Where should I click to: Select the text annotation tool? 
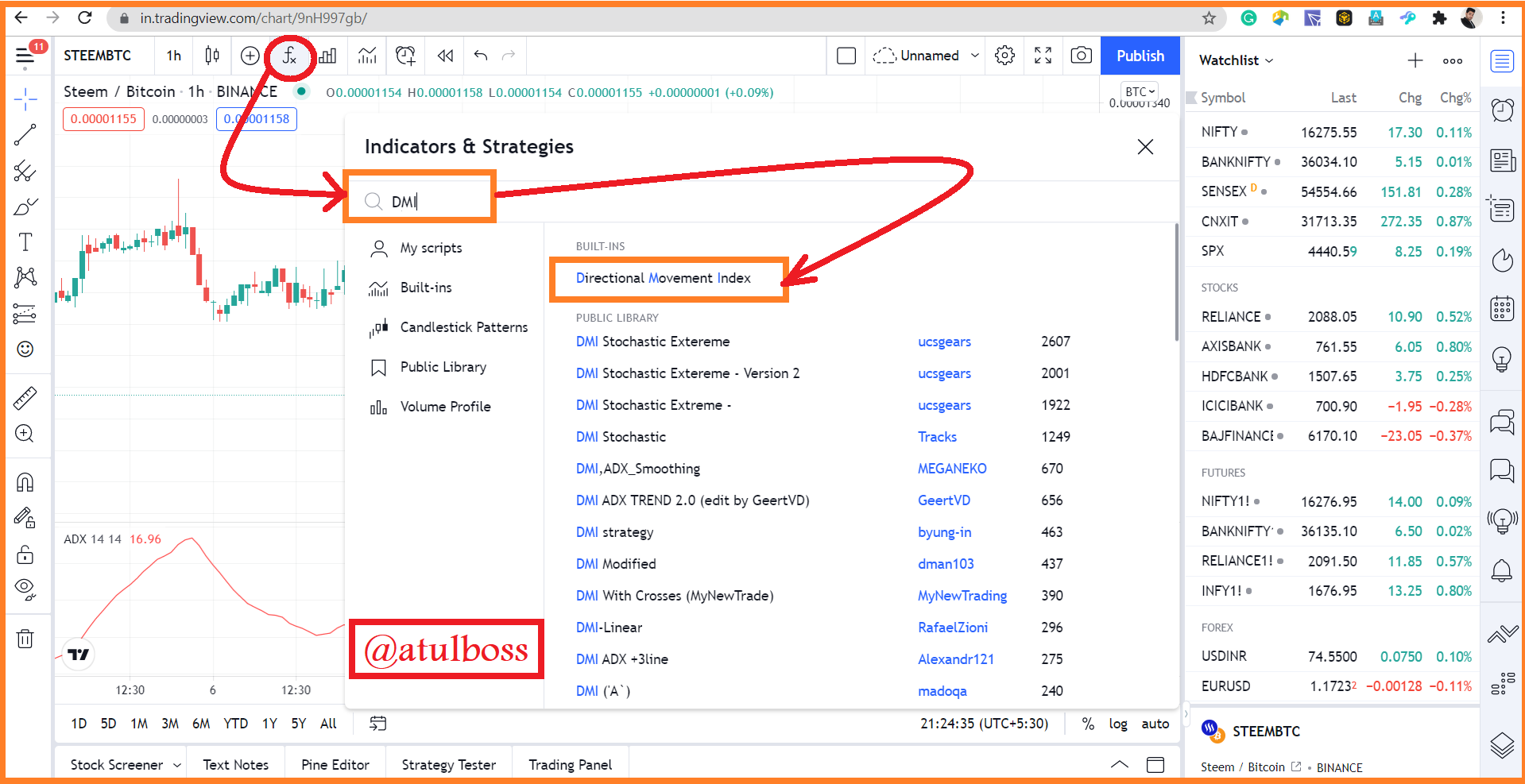[25, 241]
